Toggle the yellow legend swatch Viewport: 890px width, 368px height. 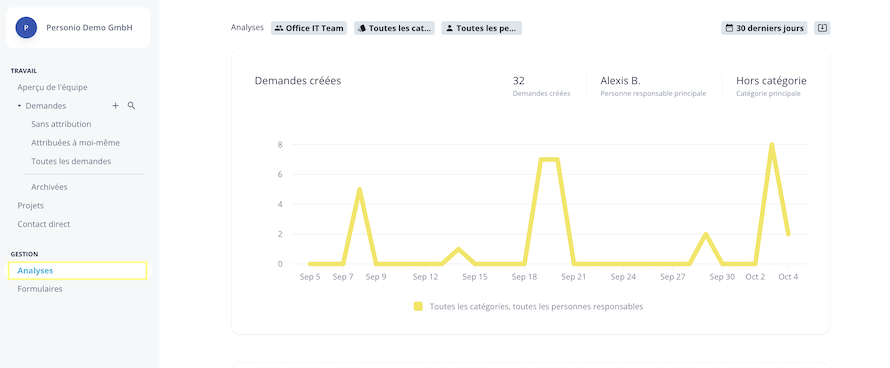[418, 307]
